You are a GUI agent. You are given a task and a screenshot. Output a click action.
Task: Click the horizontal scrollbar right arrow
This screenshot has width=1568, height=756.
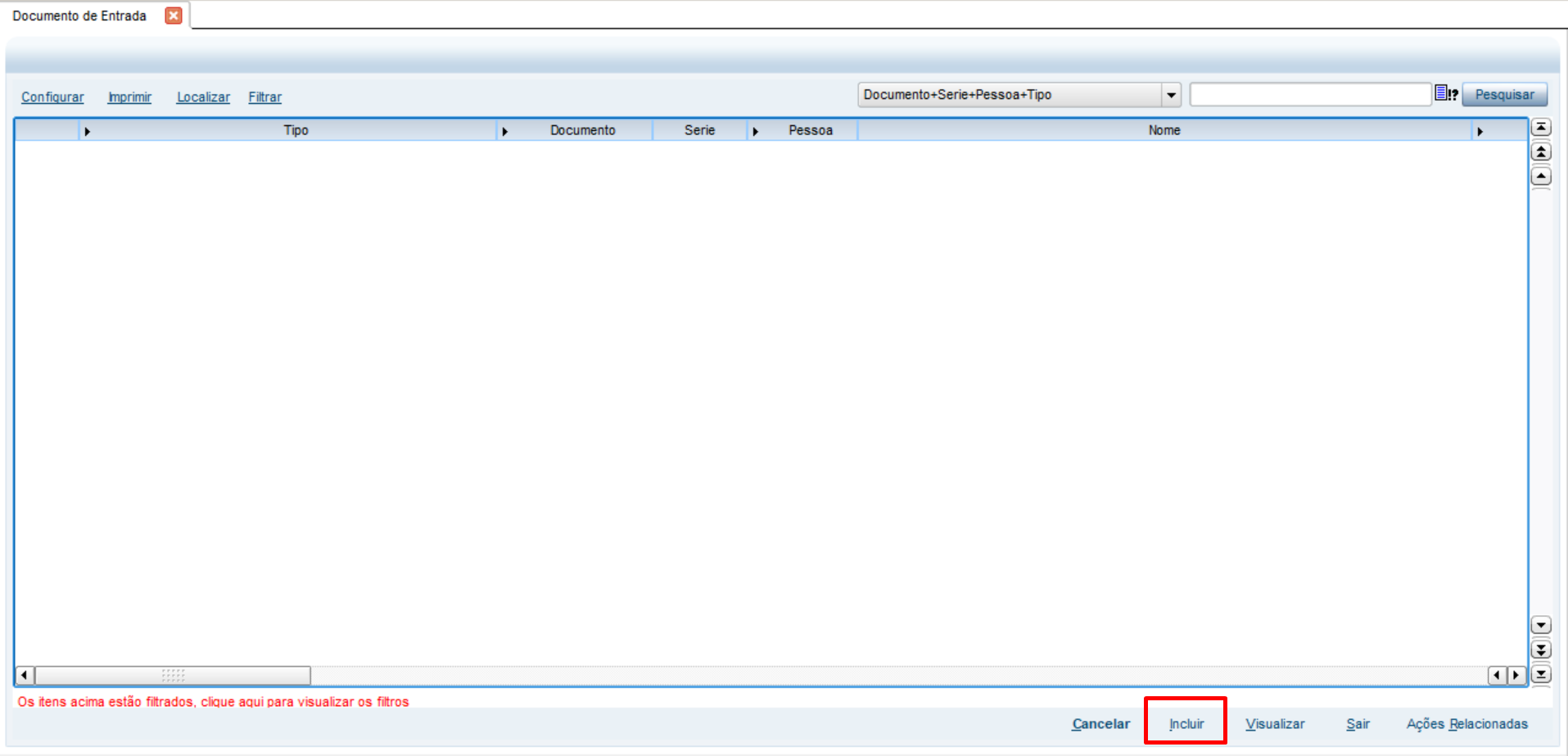[1516, 675]
